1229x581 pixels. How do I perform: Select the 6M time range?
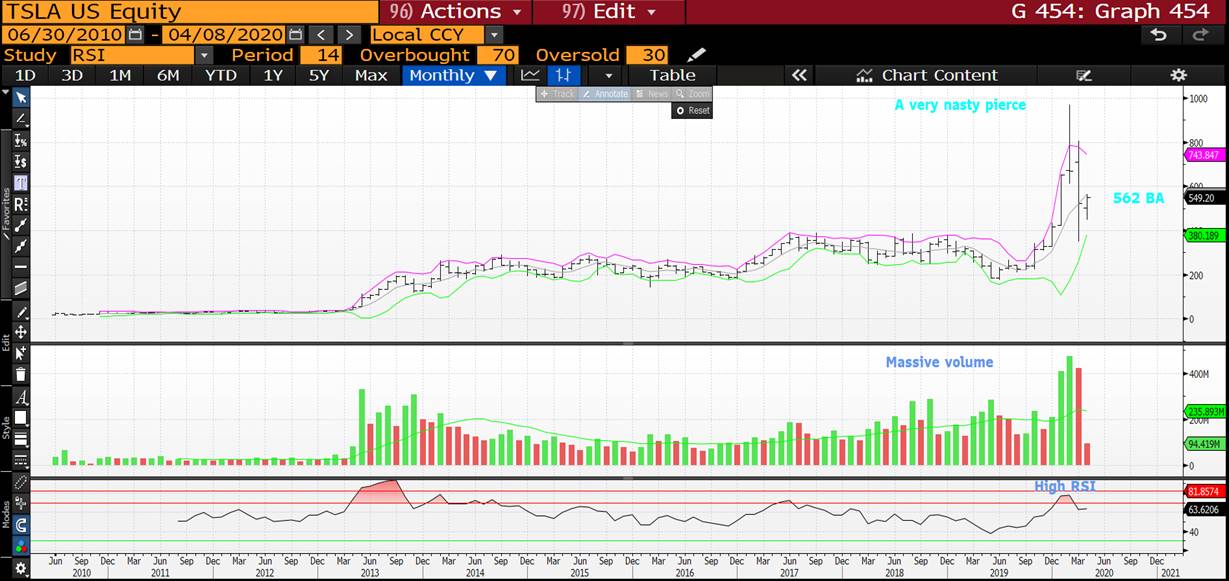[168, 75]
